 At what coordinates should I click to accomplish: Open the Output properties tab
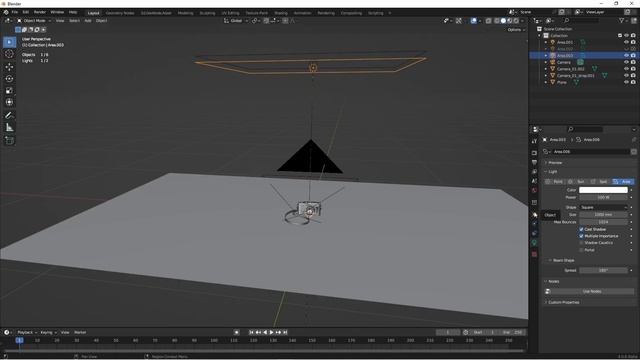pyautogui.click(x=534, y=162)
